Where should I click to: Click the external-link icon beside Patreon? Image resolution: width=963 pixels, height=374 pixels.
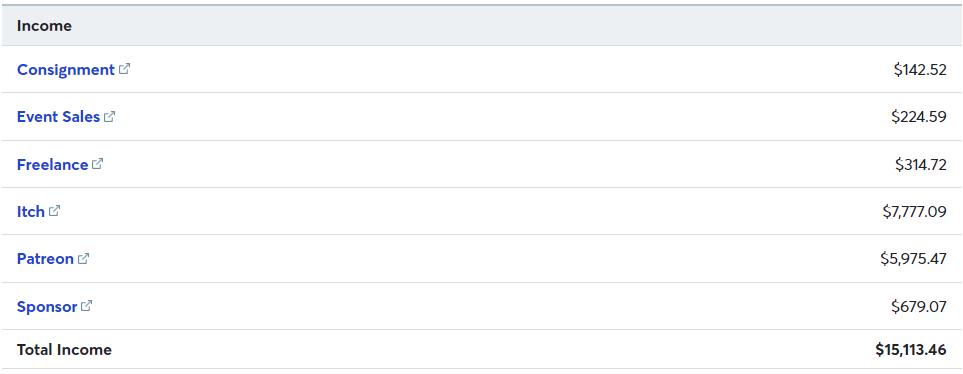point(84,259)
